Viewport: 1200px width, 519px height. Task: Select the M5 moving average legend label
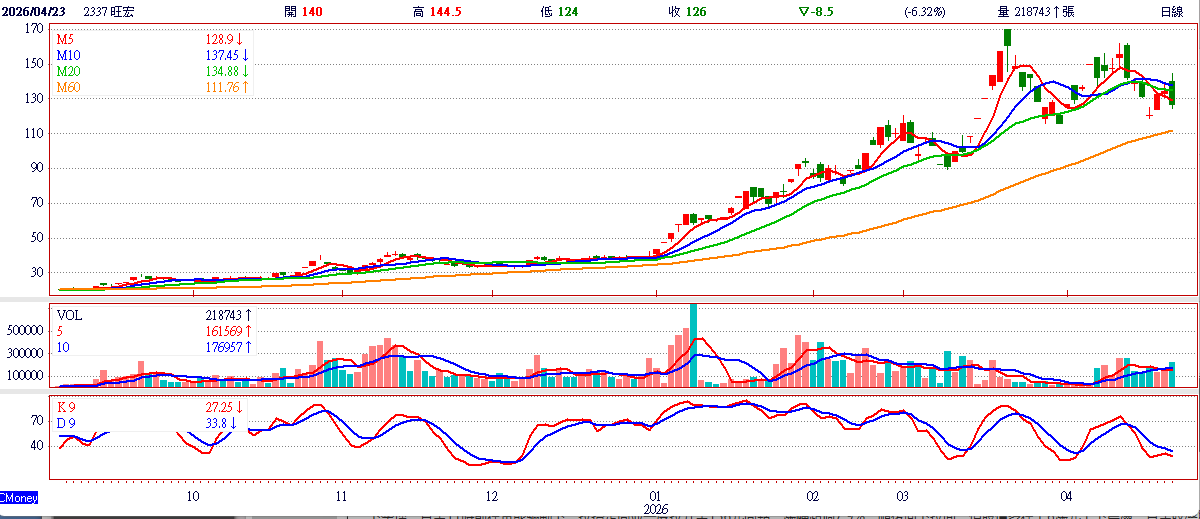click(x=66, y=38)
